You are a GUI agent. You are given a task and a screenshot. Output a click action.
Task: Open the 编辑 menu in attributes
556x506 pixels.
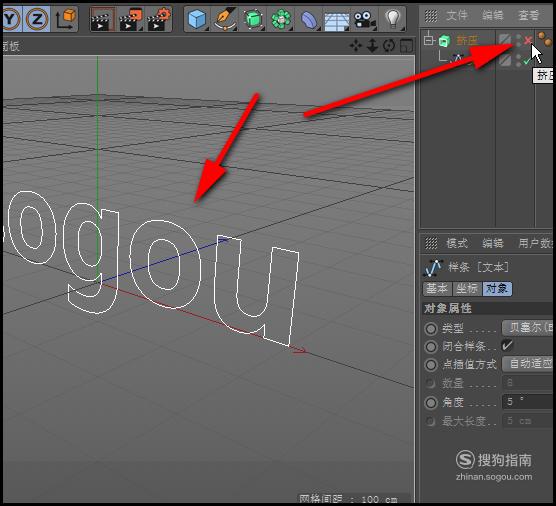pyautogui.click(x=493, y=243)
